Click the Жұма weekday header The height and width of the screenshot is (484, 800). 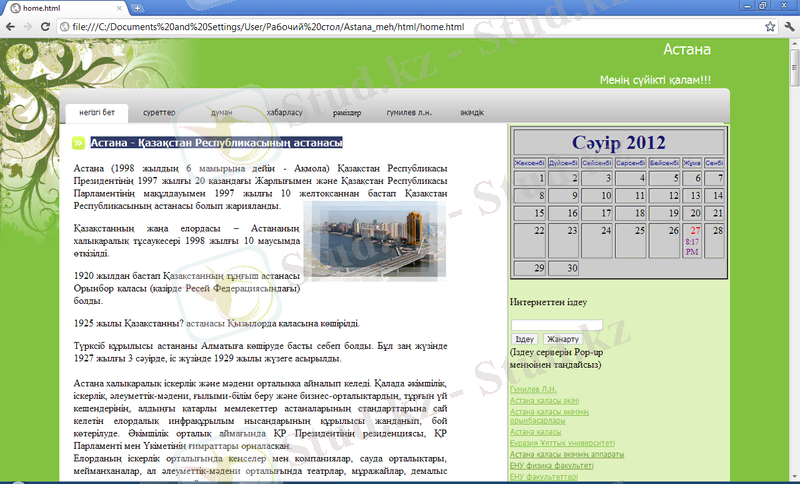(692, 163)
